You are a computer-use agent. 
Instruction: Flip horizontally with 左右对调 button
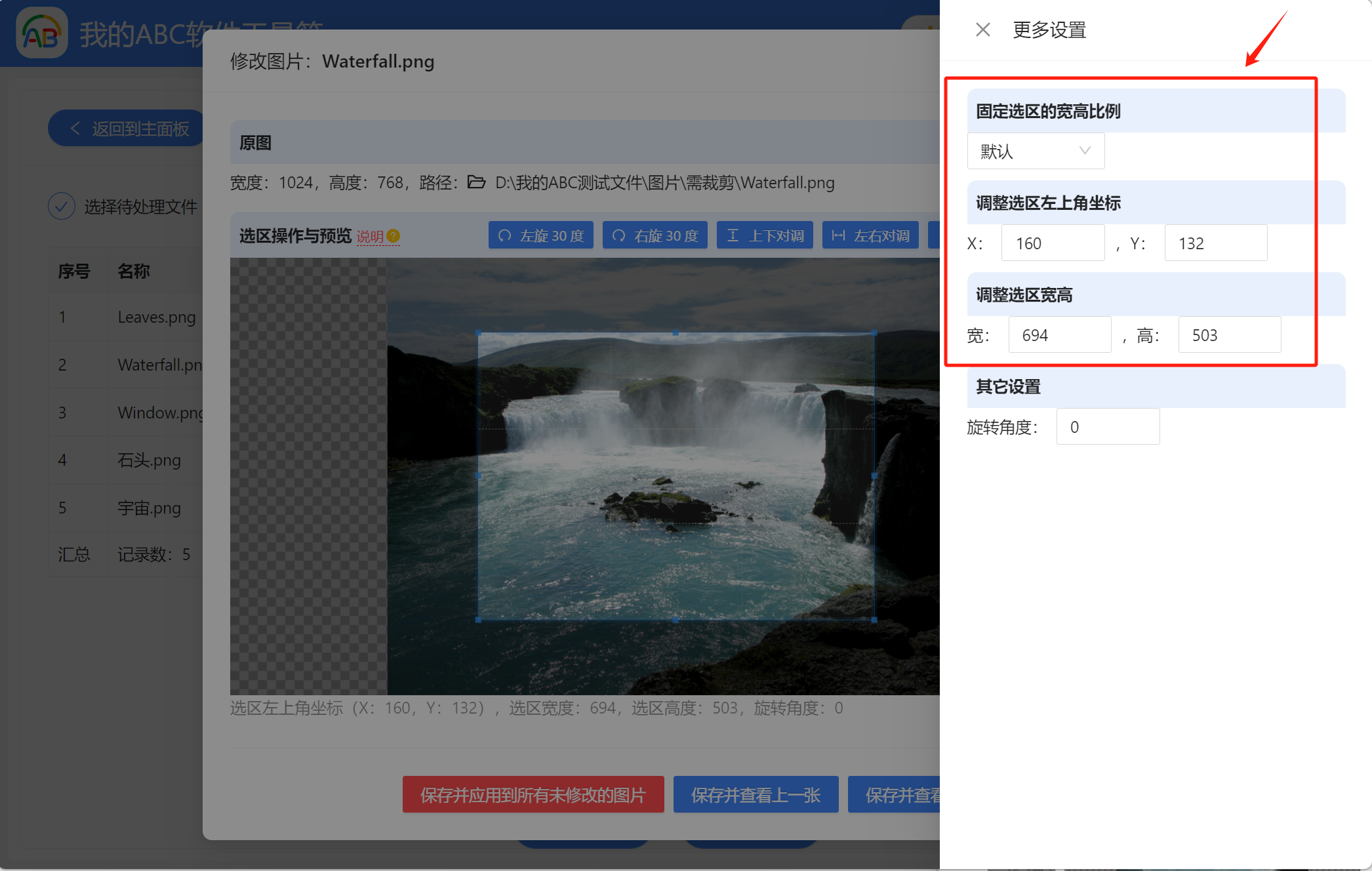(871, 235)
